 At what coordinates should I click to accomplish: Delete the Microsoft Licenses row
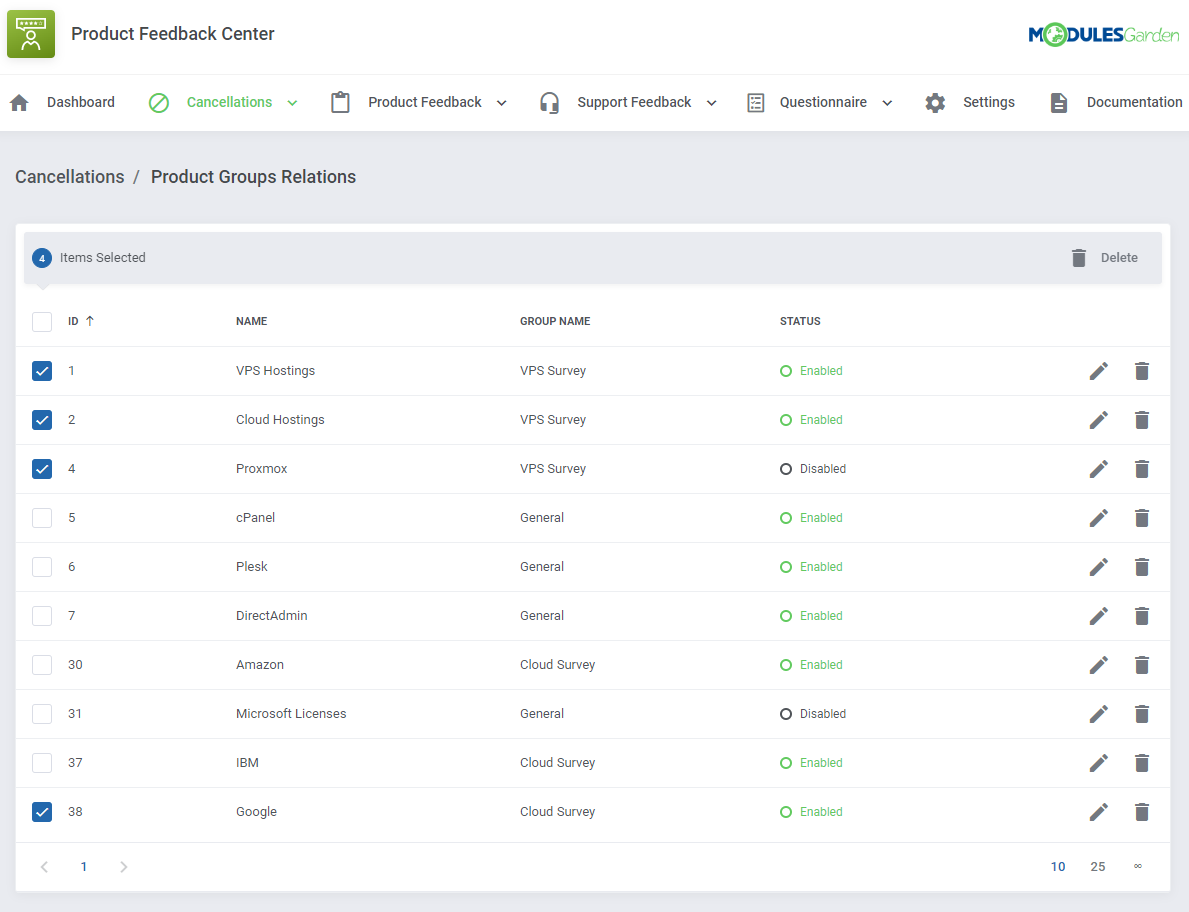[x=1141, y=713]
